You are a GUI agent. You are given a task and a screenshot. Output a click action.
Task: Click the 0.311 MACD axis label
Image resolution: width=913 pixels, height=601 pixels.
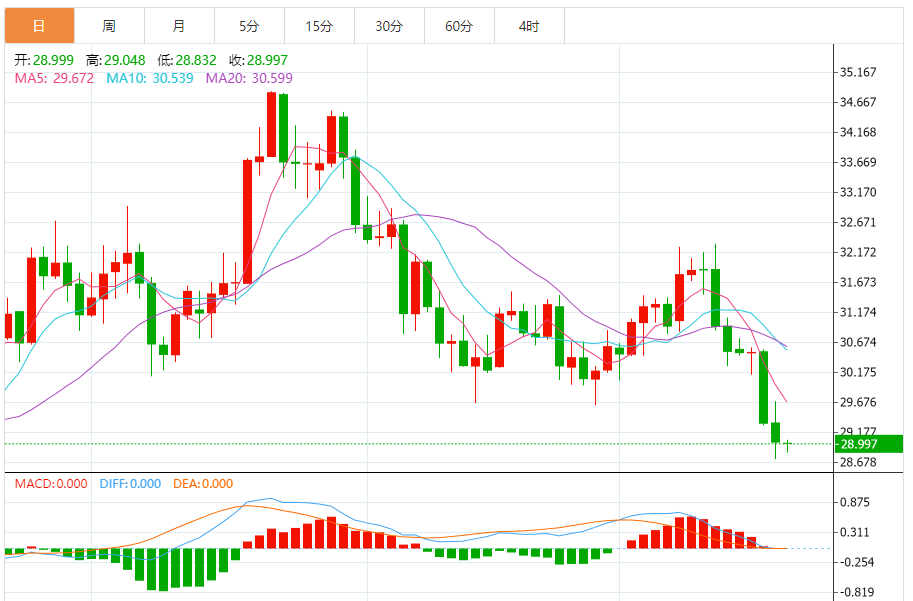coord(854,532)
